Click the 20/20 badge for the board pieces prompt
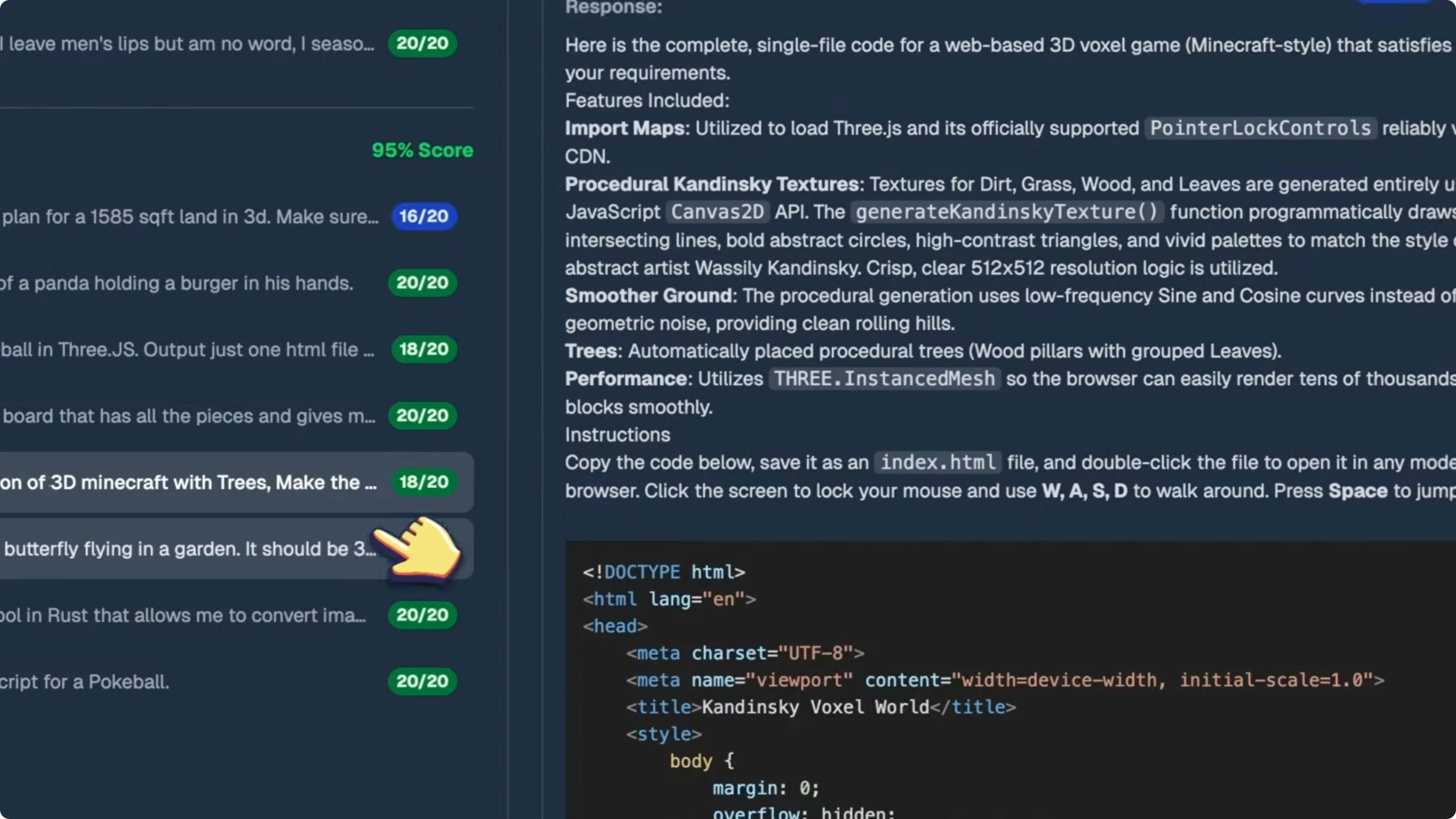This screenshot has width=1456, height=819. pyautogui.click(x=422, y=416)
